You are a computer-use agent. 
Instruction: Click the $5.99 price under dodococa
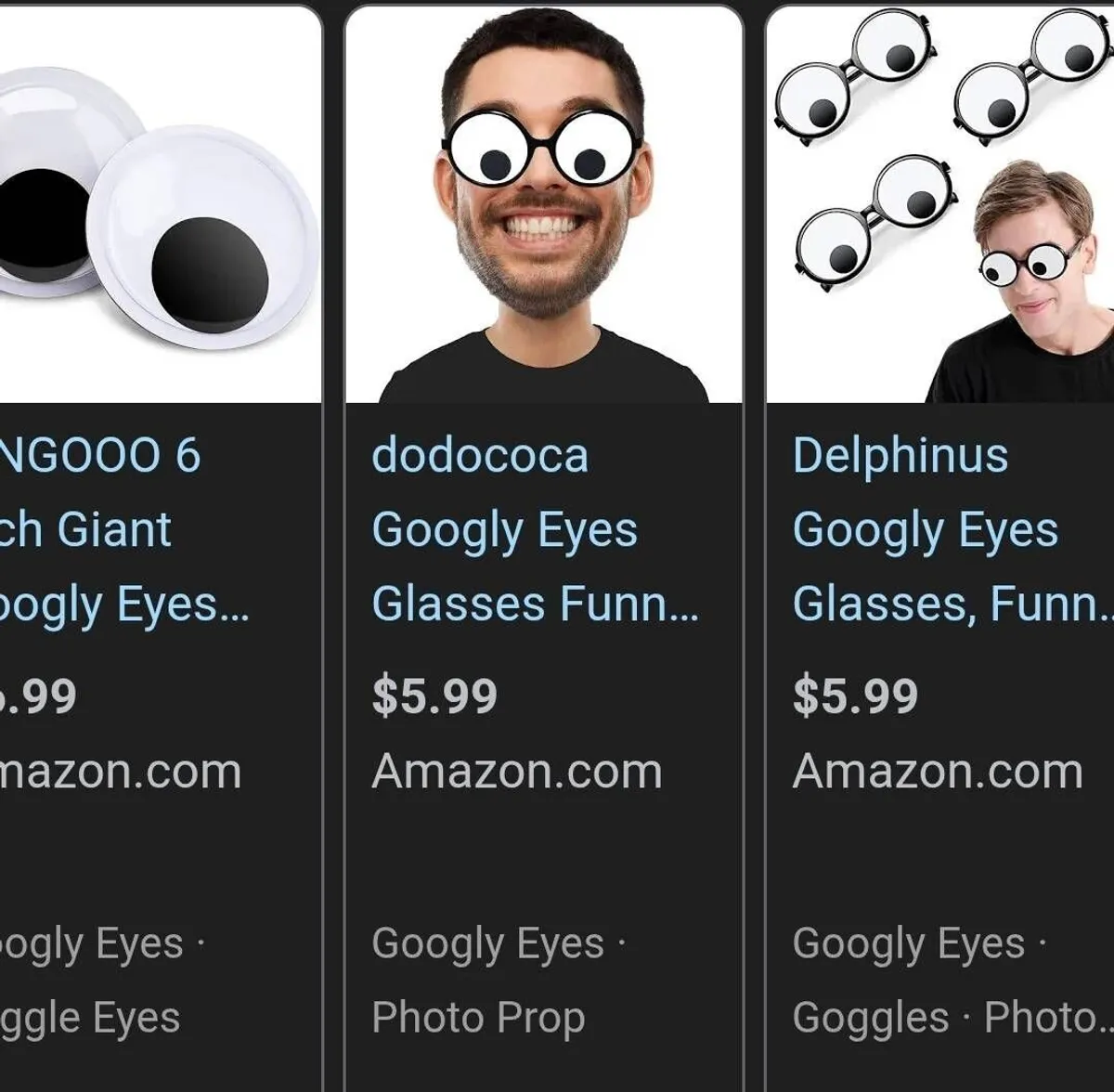[434, 696]
